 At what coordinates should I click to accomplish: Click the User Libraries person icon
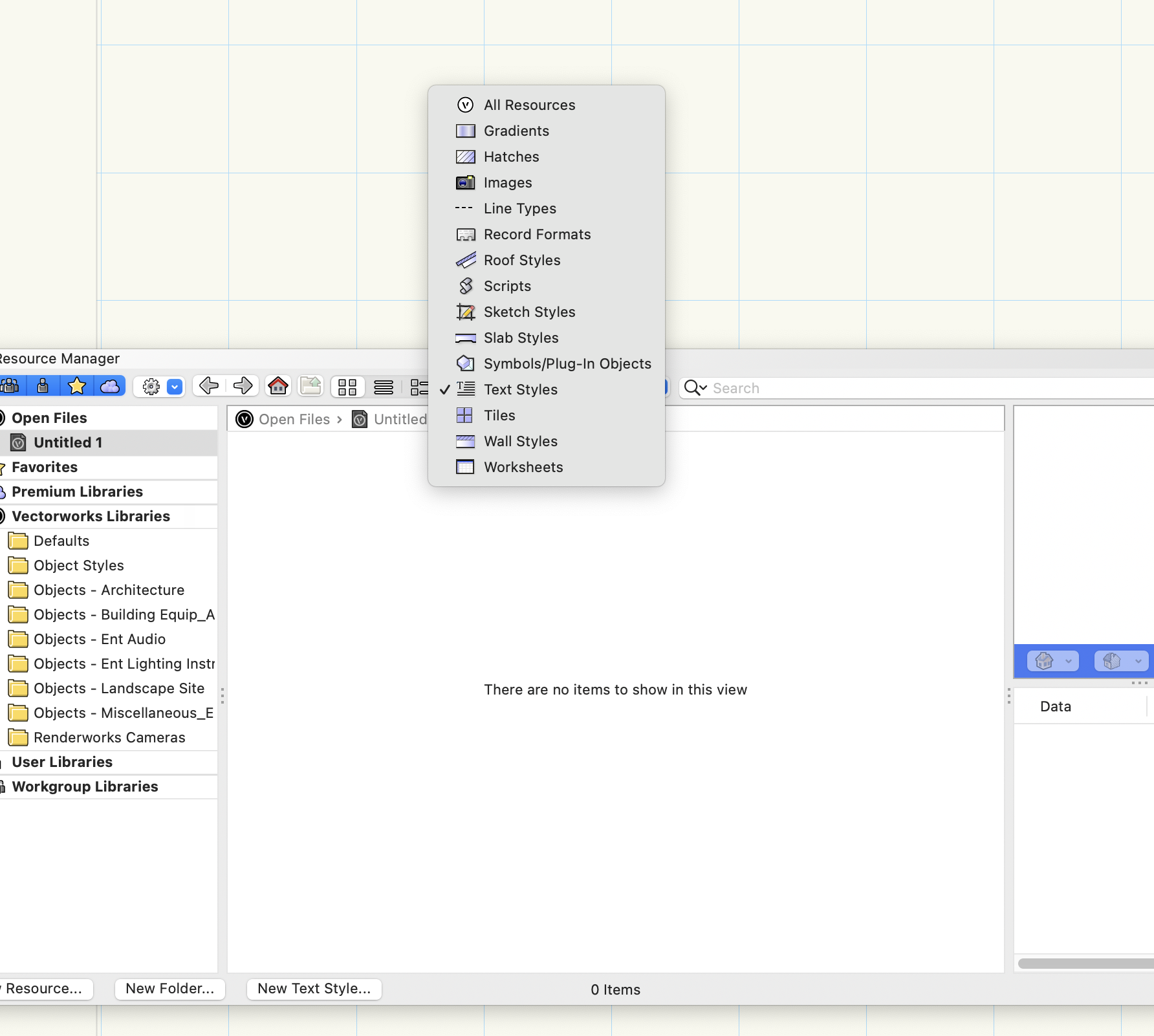point(3,762)
